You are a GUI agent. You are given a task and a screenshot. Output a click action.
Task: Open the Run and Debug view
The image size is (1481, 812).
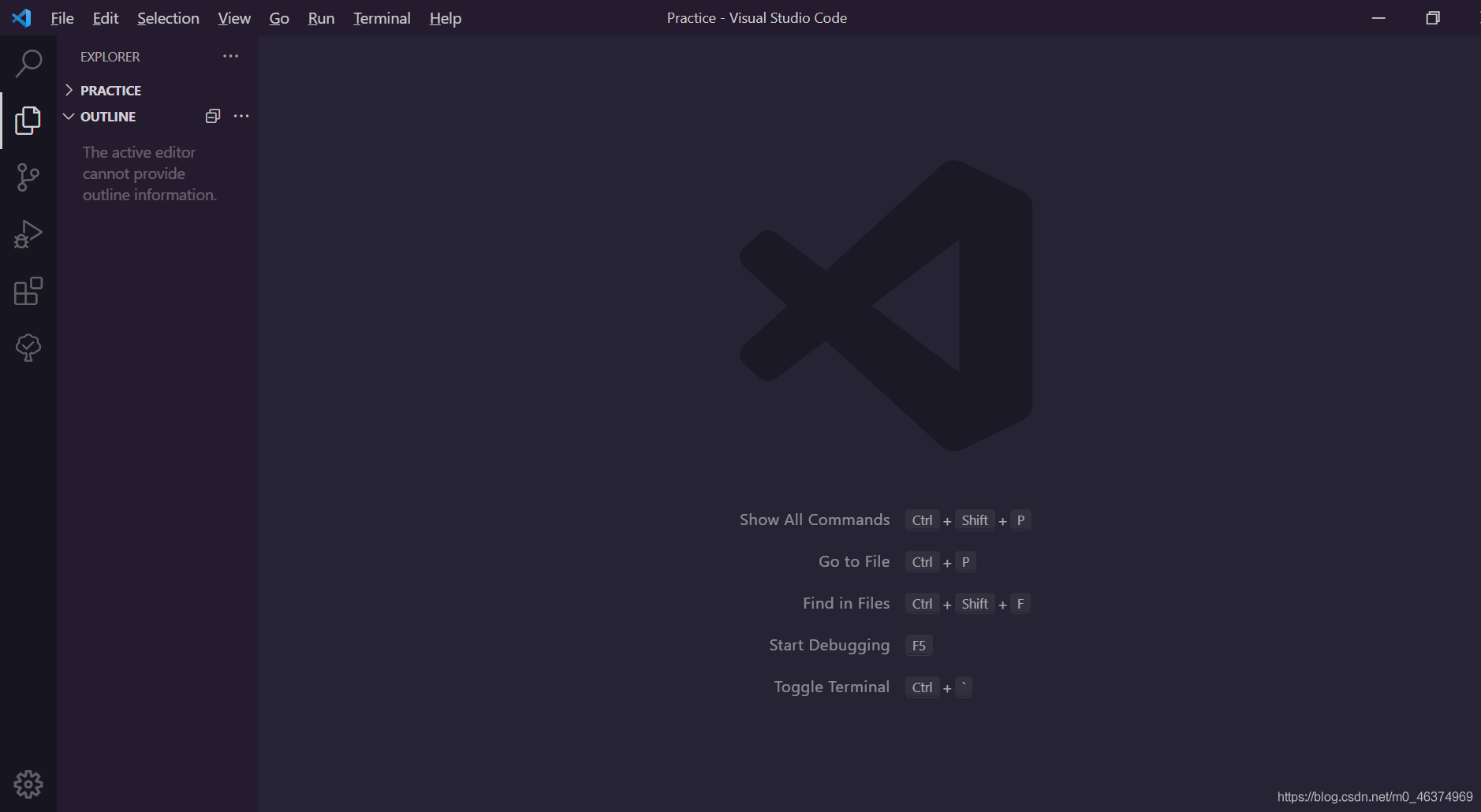[28, 234]
